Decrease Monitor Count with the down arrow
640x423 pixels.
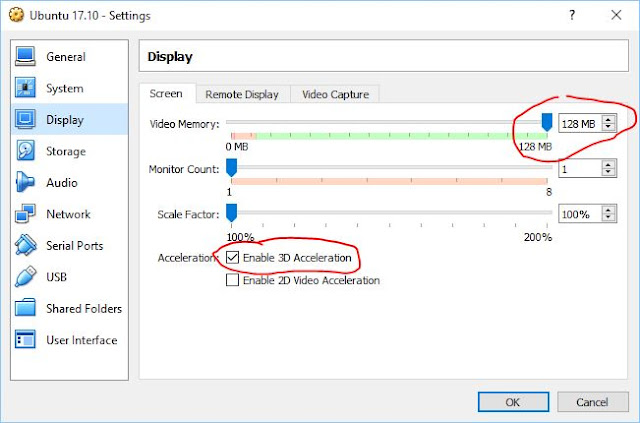click(608, 172)
